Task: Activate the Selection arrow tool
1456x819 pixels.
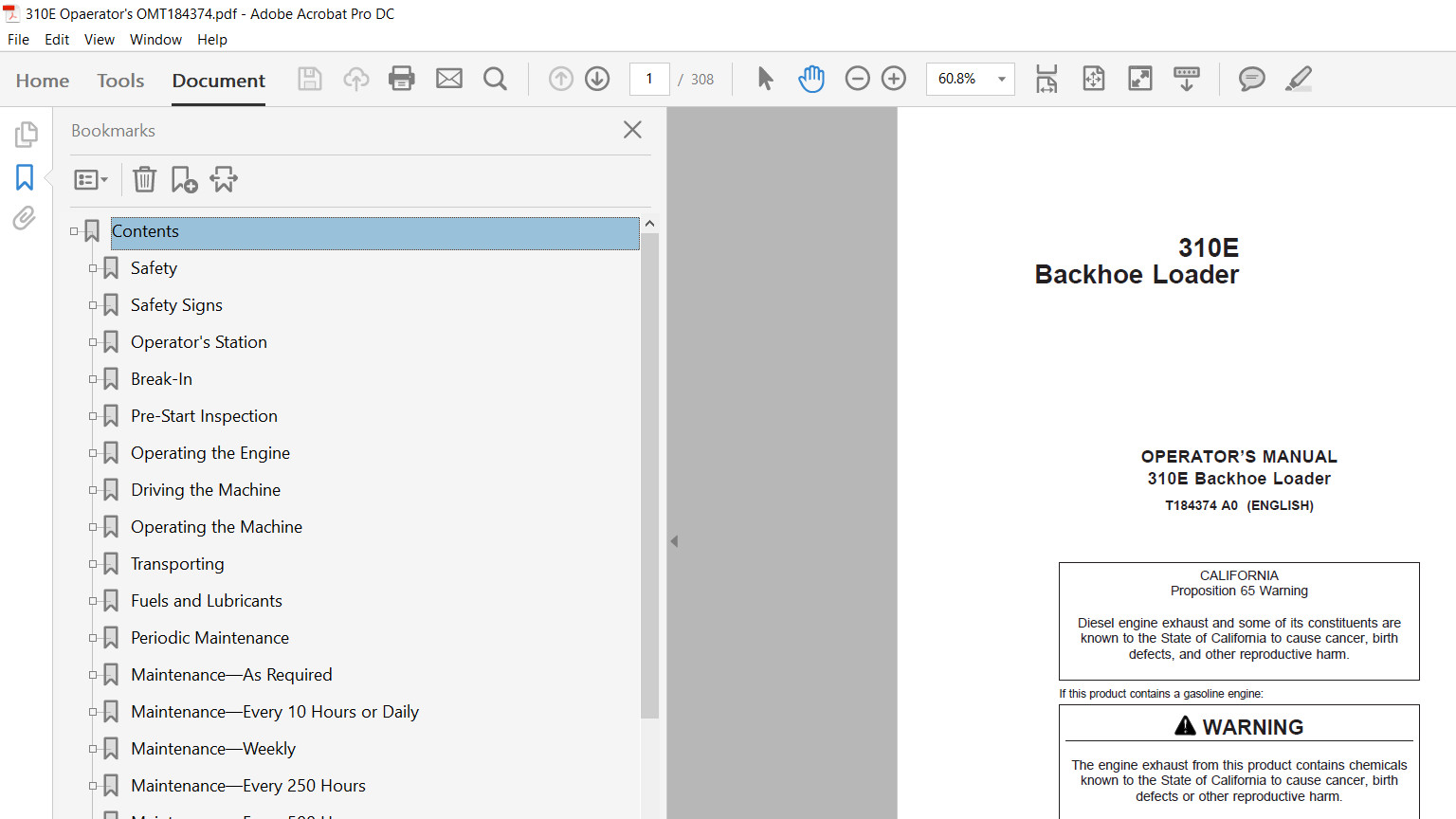Action: (x=765, y=79)
